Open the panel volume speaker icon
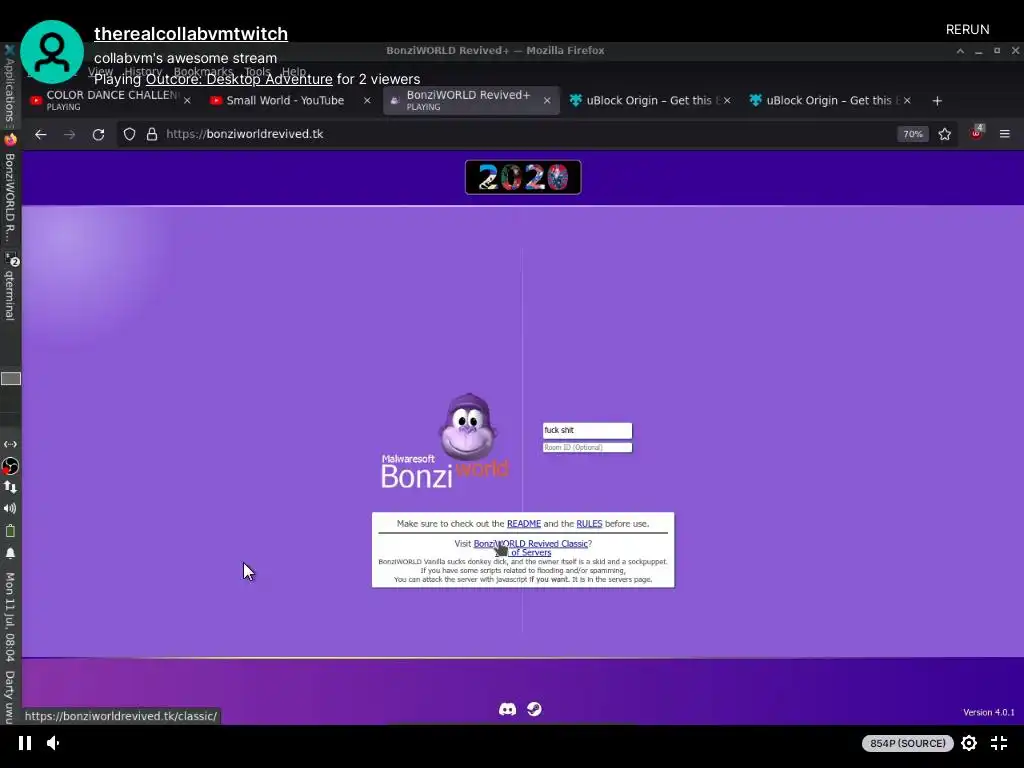The height and width of the screenshot is (768, 1024). (10, 509)
